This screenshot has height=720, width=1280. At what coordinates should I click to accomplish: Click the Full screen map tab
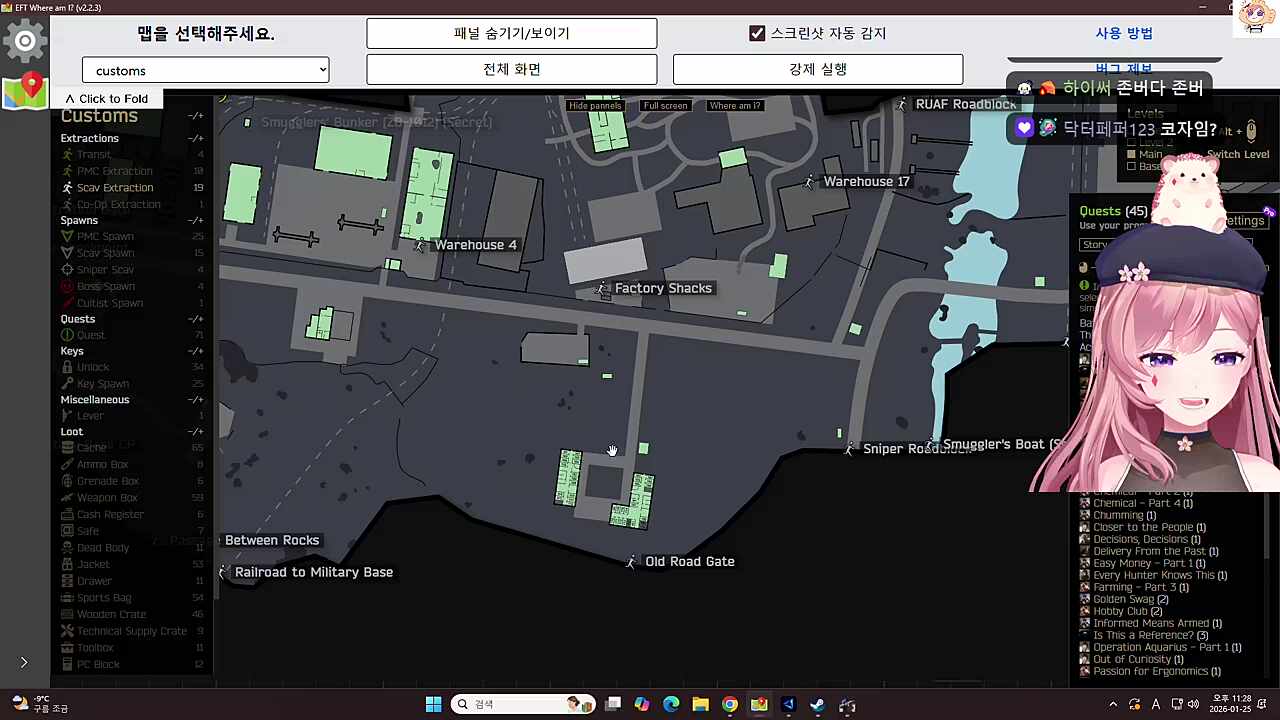pyautogui.click(x=665, y=106)
